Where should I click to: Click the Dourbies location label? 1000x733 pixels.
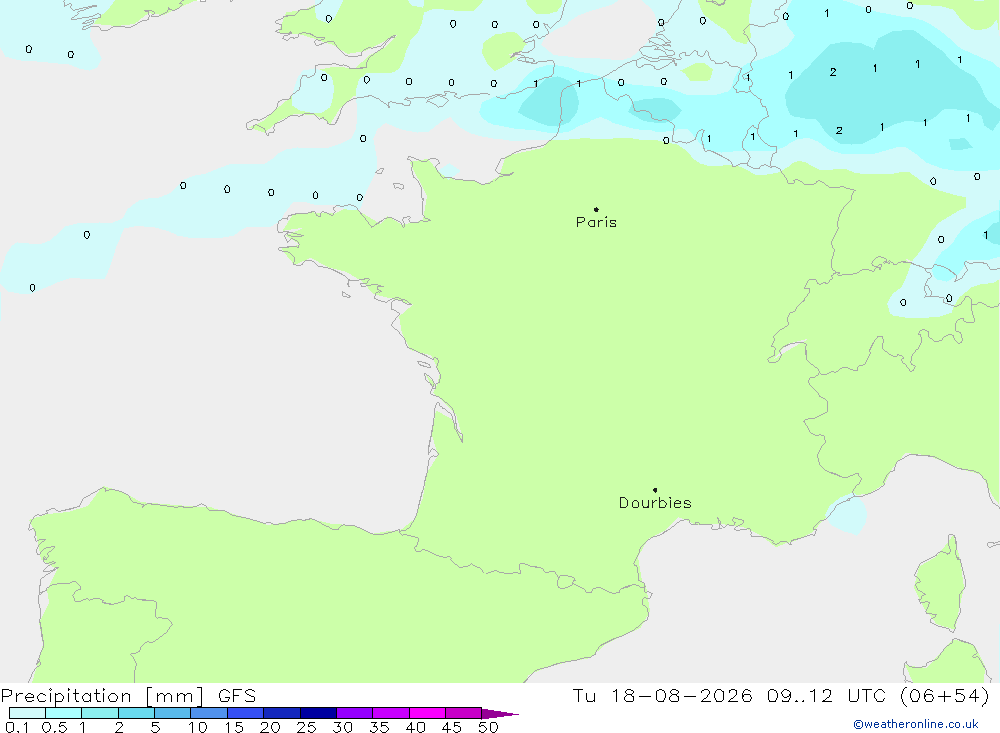655,503
